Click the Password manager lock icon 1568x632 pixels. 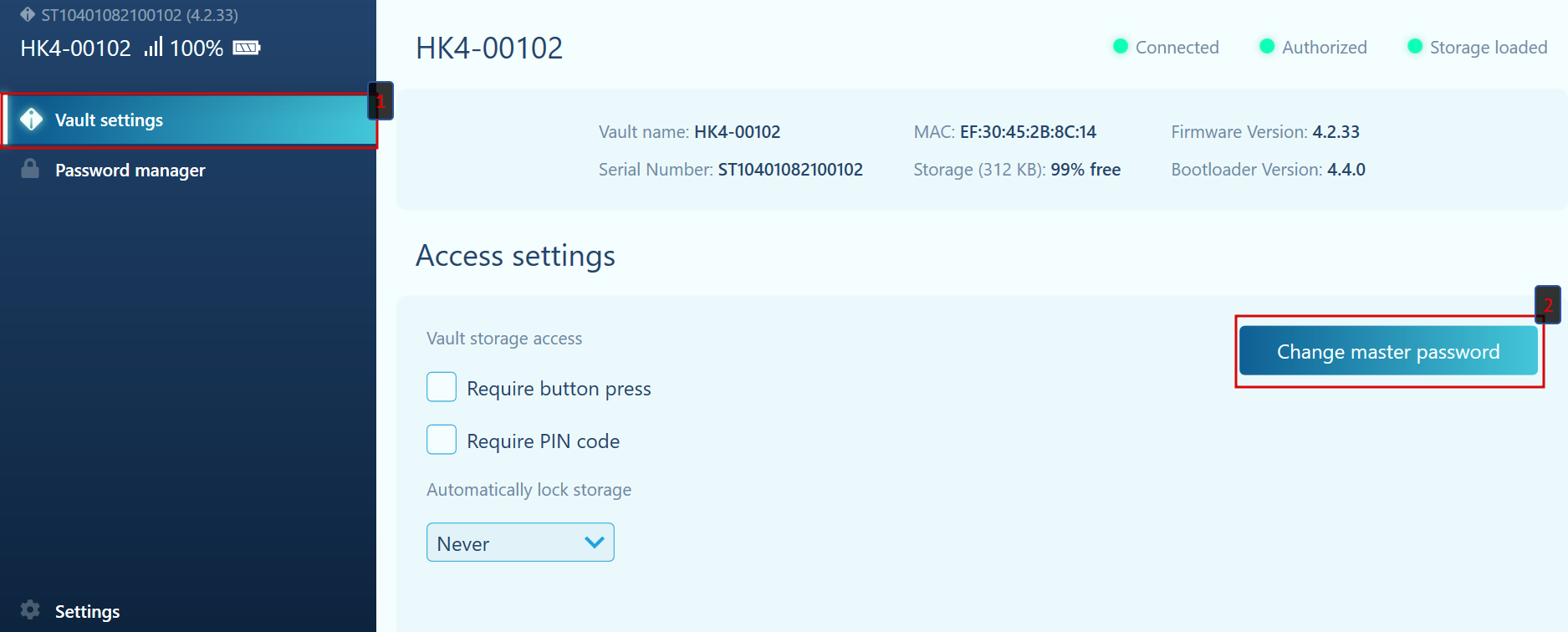30,169
